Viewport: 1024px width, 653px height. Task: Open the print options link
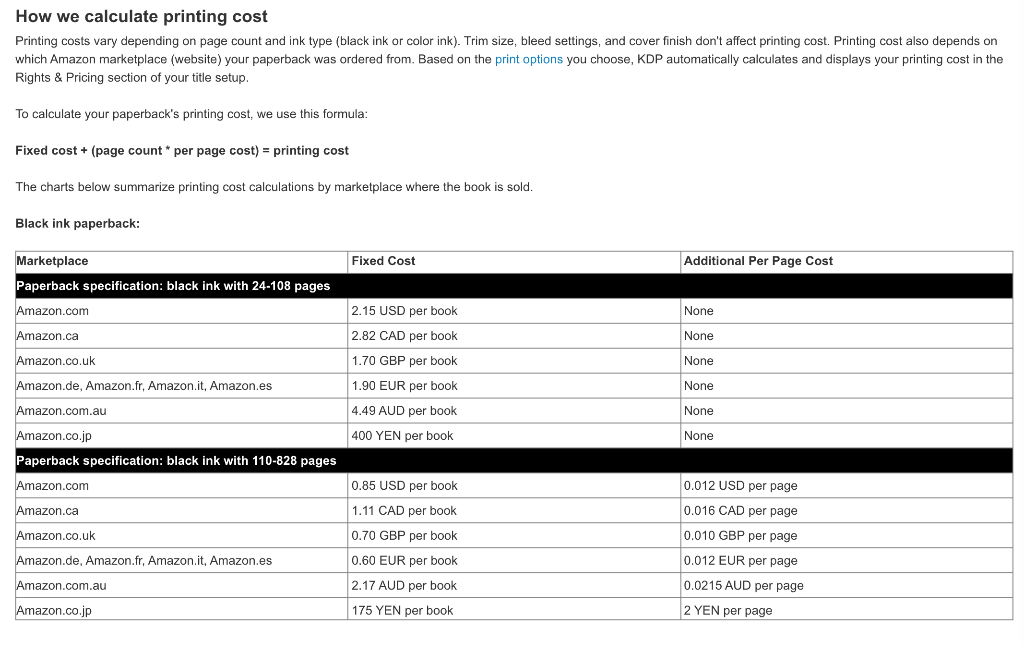coord(528,59)
